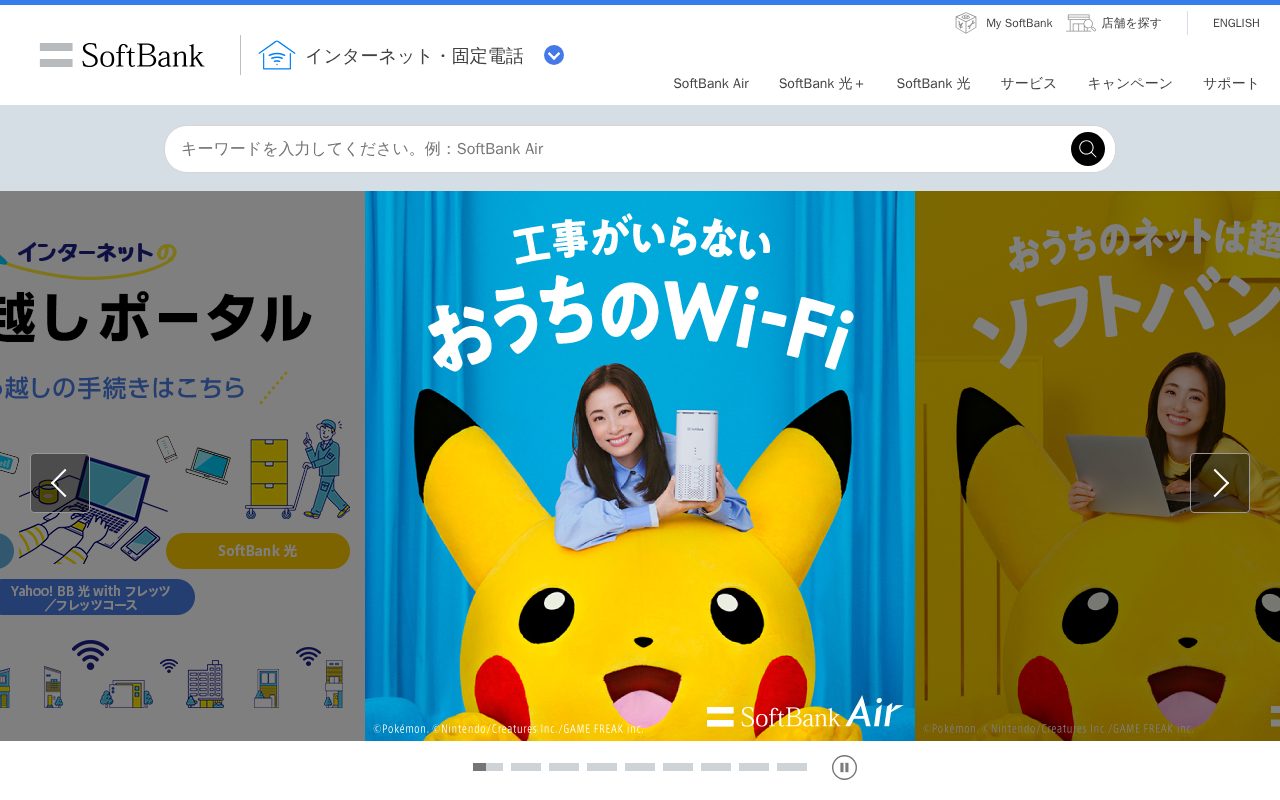Viewport: 1280px width, 800px height.
Task: Open the SoftBank 光 menu item
Action: click(933, 83)
